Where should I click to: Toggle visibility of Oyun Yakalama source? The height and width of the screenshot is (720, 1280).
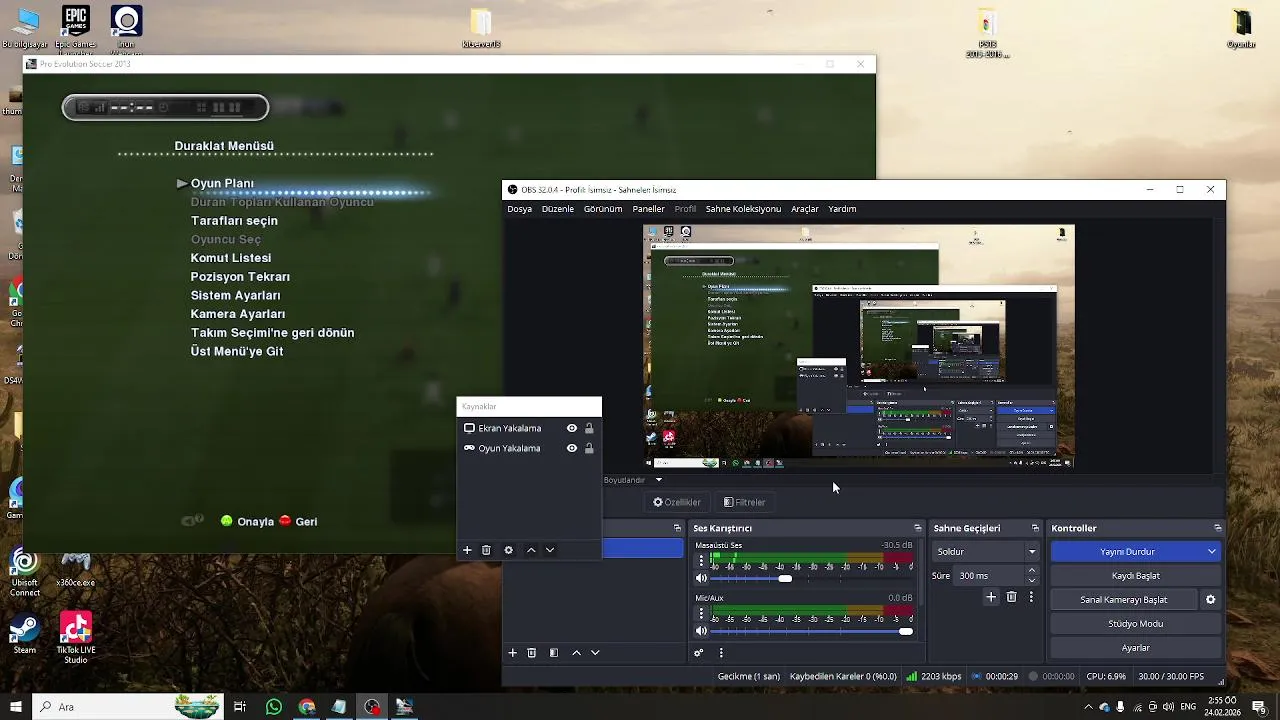(572, 448)
